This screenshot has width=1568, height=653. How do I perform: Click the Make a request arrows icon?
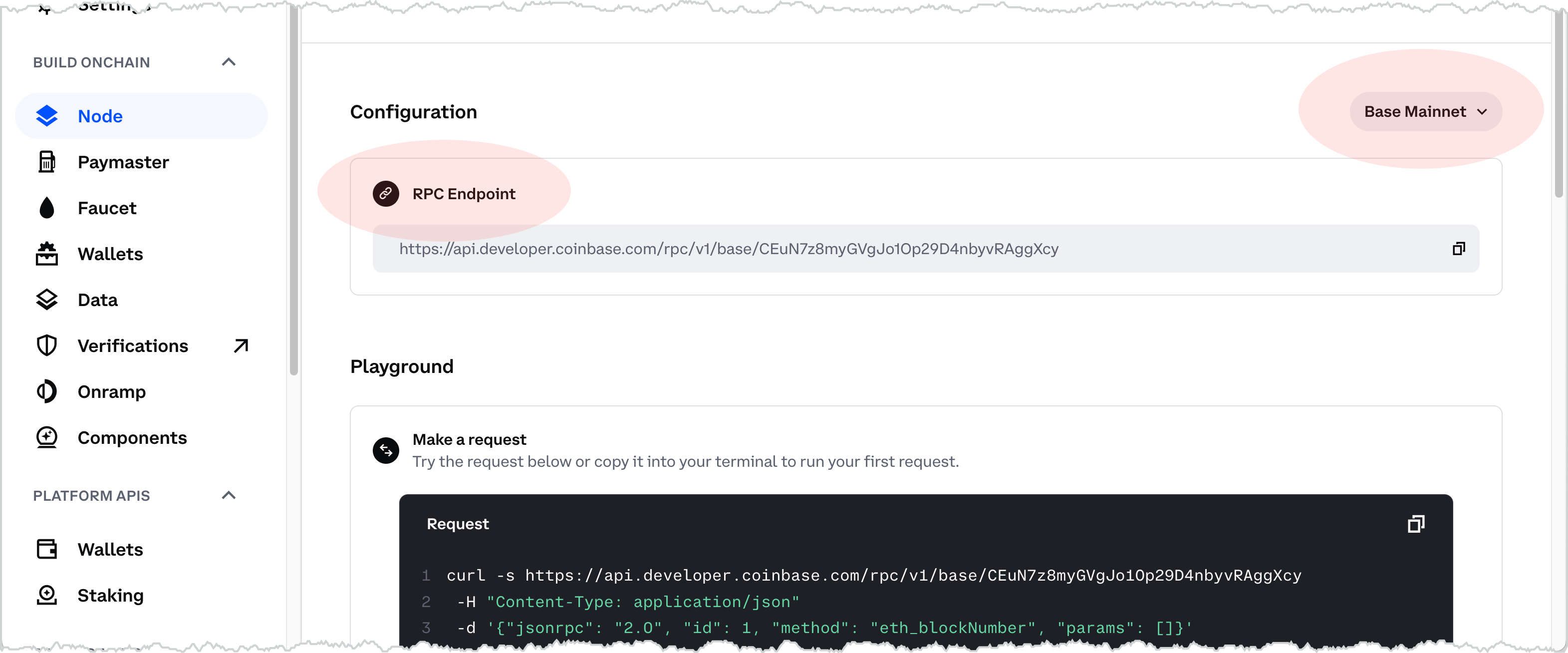(x=386, y=451)
